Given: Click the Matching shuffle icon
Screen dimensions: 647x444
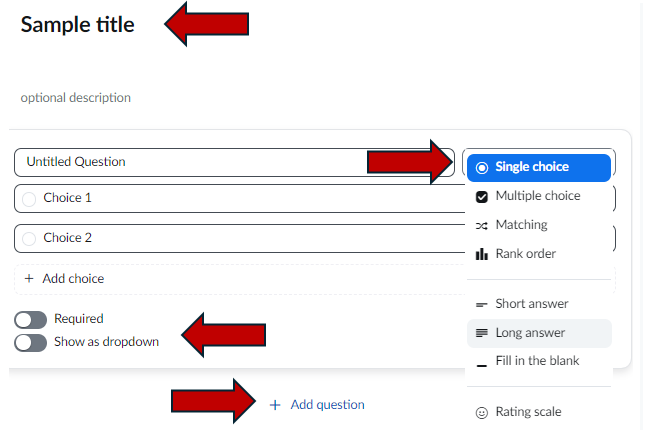Looking at the screenshot, I should [482, 226].
